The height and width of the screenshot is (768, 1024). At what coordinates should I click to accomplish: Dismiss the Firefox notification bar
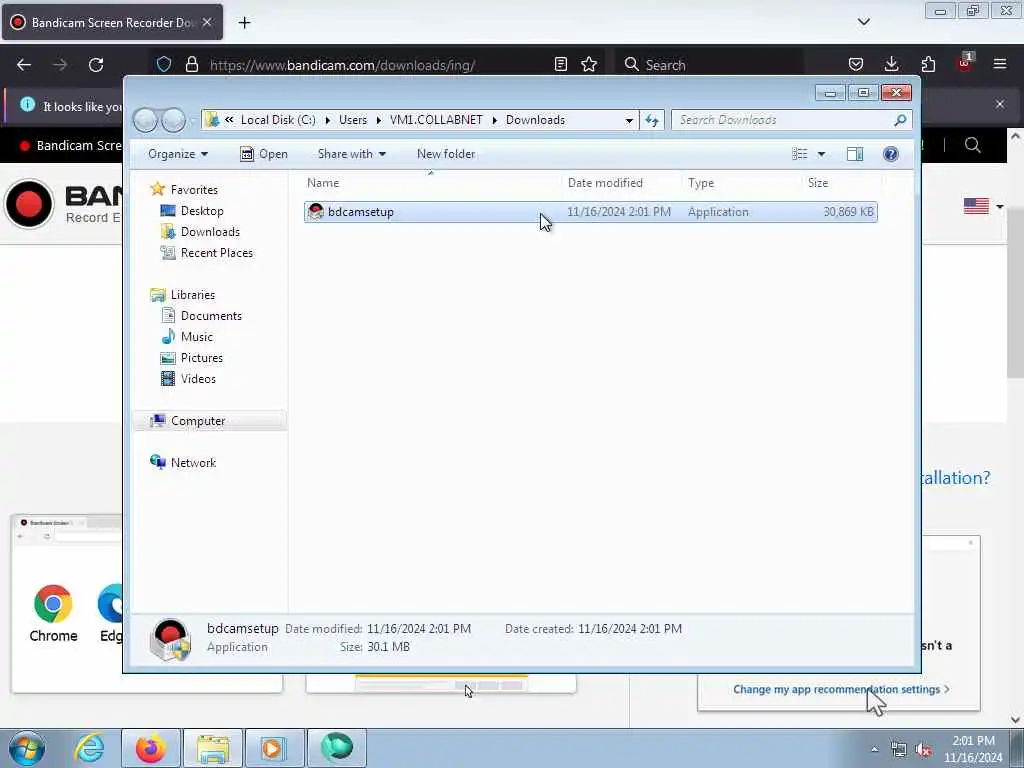pos(1000,104)
